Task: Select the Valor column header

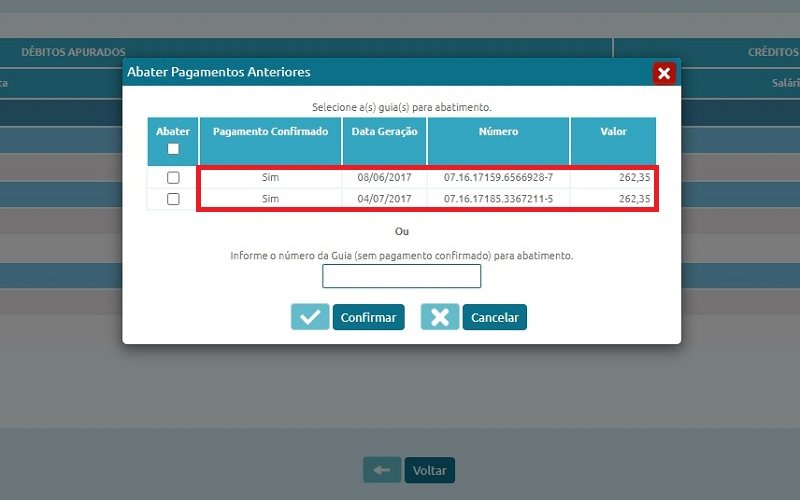Action: (x=613, y=132)
